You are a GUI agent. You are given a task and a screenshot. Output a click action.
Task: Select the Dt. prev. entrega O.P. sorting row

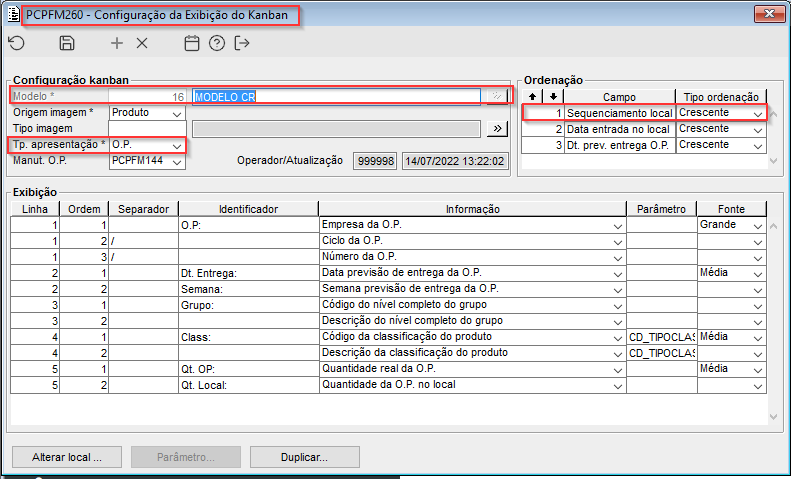(644, 145)
